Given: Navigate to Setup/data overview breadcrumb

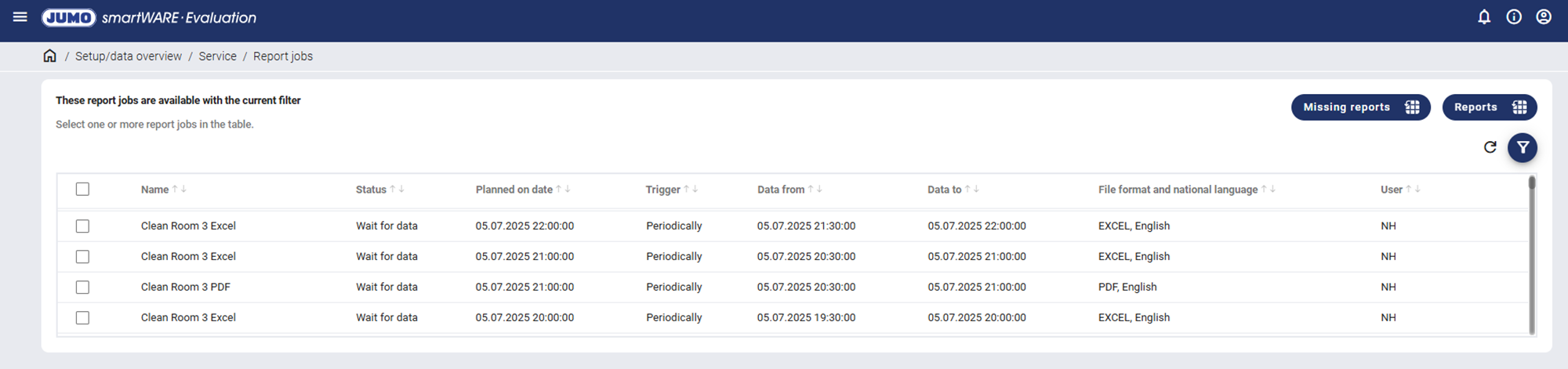Looking at the screenshot, I should click(129, 56).
